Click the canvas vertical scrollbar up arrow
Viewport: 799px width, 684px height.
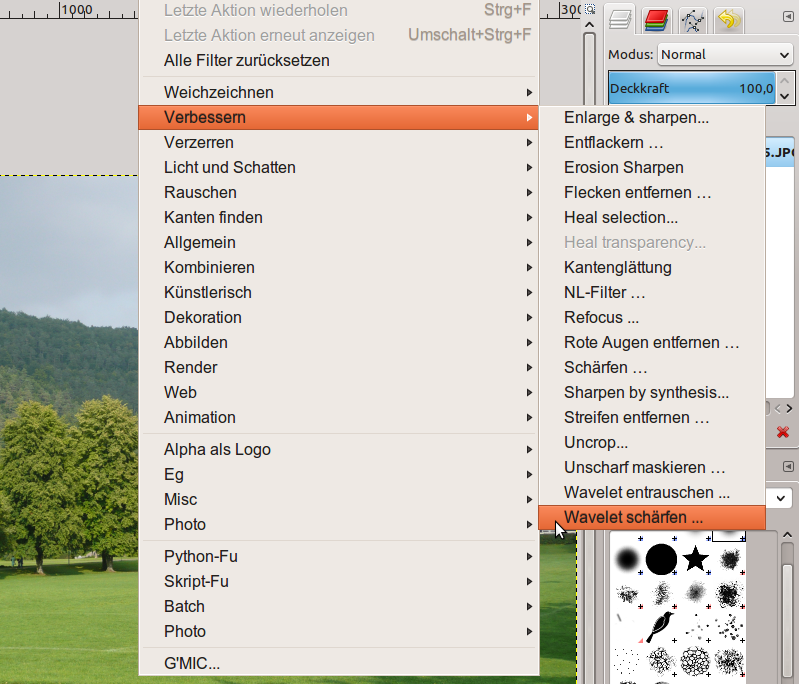(590, 24)
